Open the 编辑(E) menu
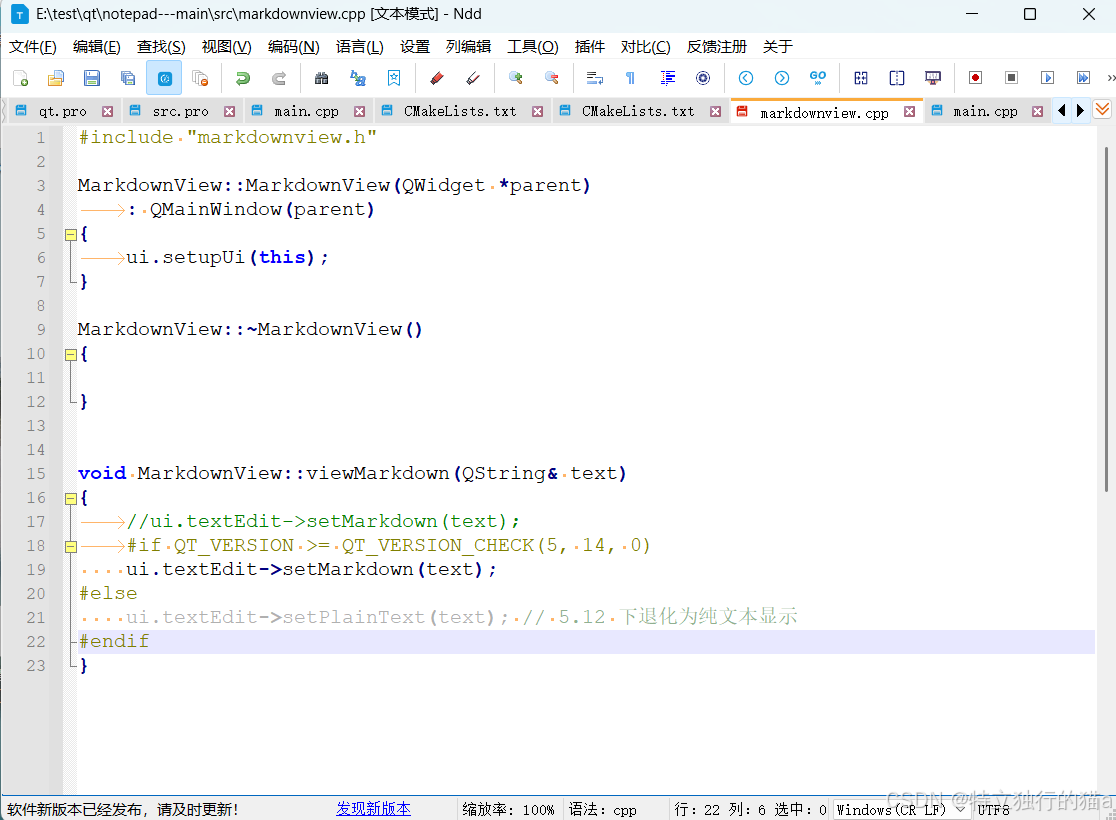Screen dimensions: 1116x820 (97, 47)
